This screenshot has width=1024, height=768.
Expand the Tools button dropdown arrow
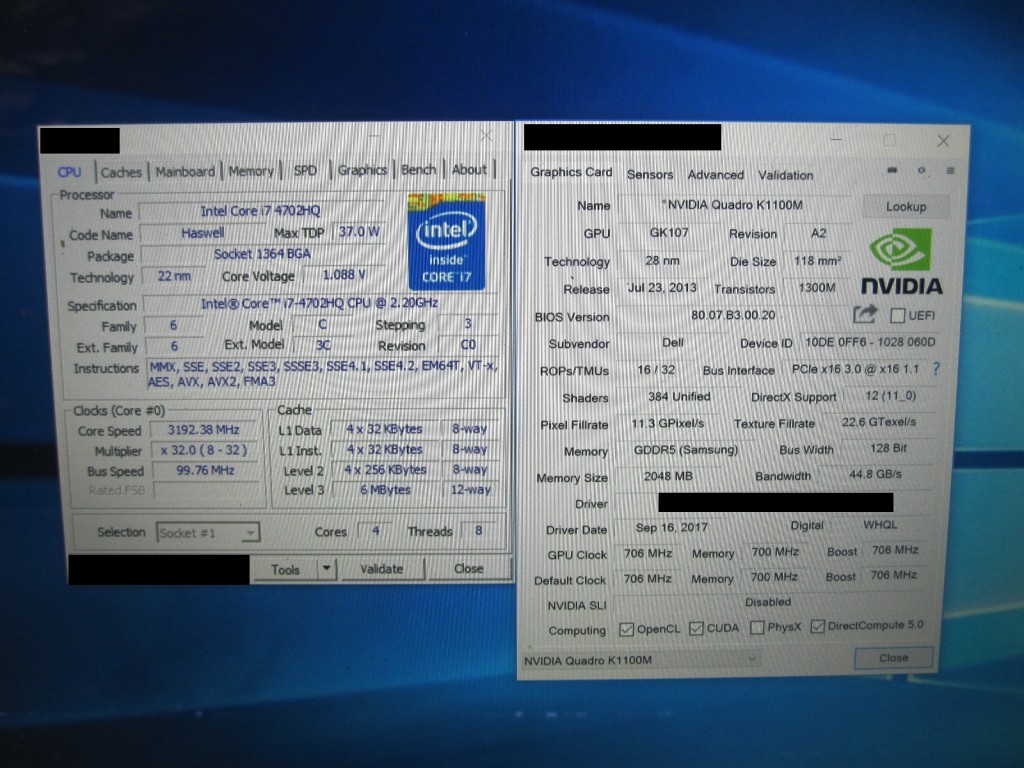[x=327, y=568]
